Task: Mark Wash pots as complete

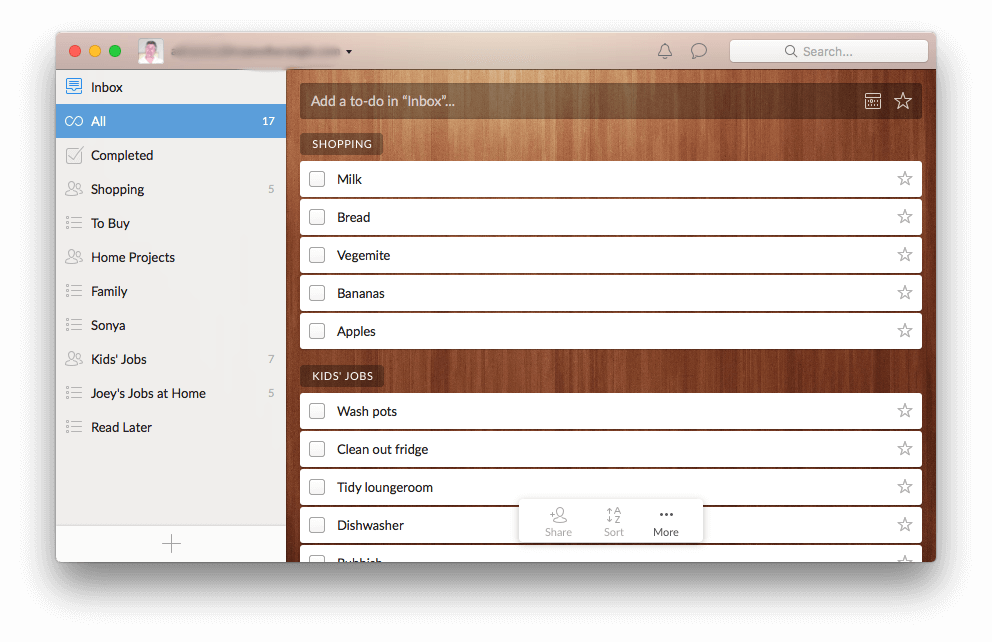Action: (x=317, y=410)
